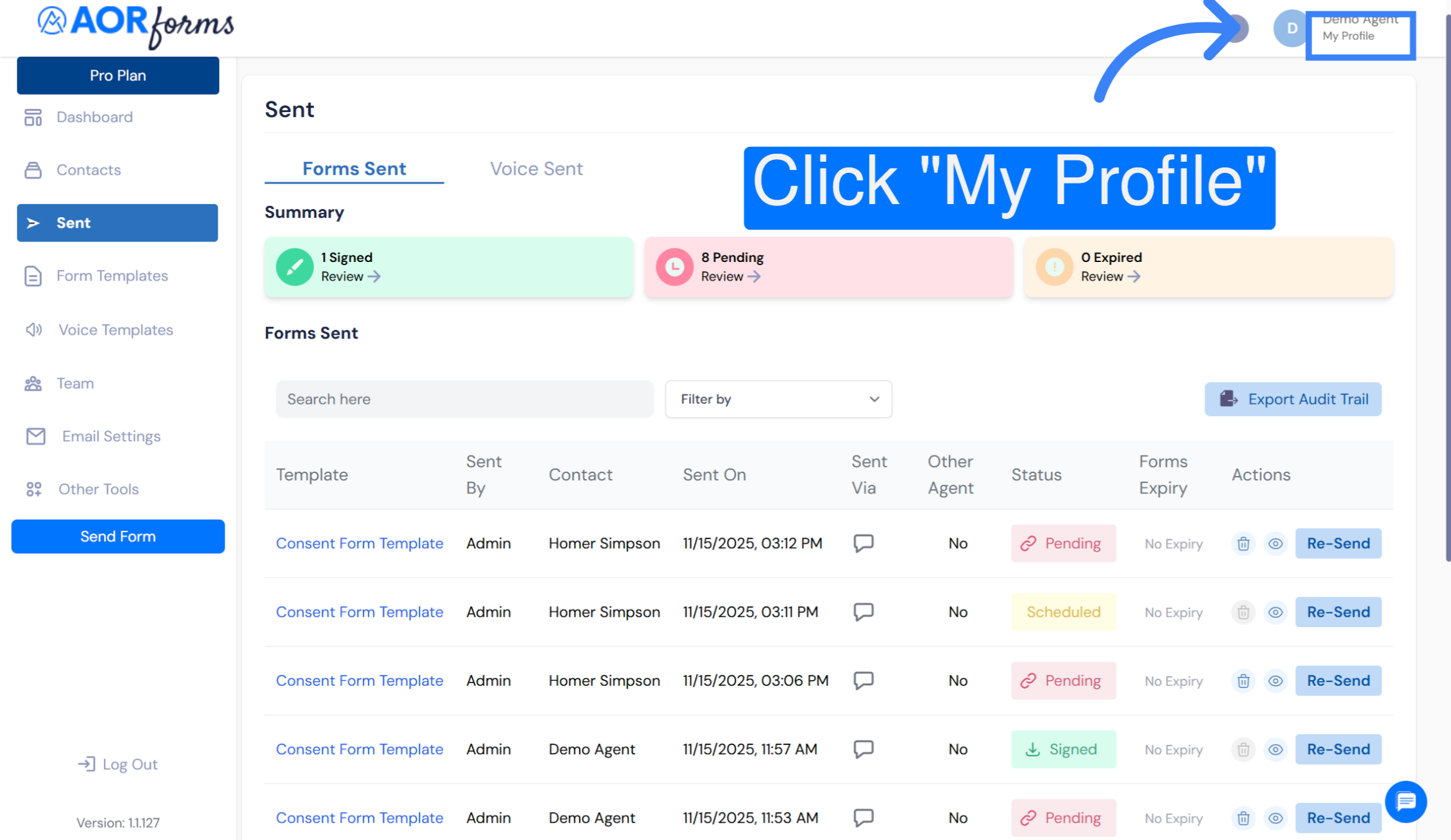Switch to the Voice Sent tab
This screenshot has width=1451, height=840.
click(536, 168)
